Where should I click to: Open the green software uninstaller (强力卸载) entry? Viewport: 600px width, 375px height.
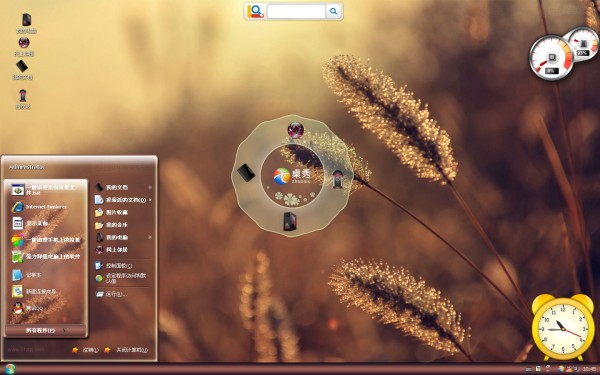pyautogui.click(x=46, y=257)
